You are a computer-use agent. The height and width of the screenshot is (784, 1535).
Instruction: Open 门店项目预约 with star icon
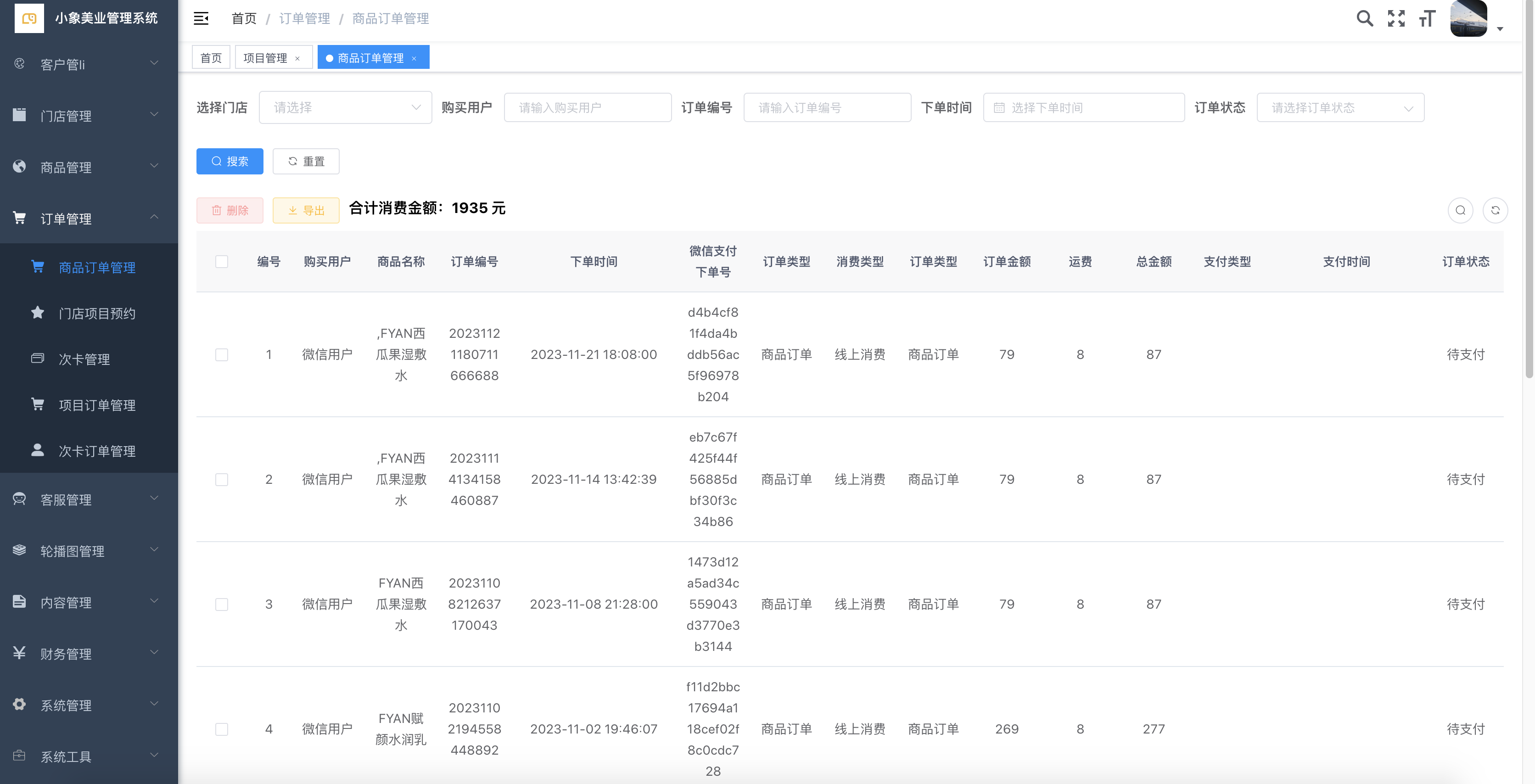pos(96,314)
